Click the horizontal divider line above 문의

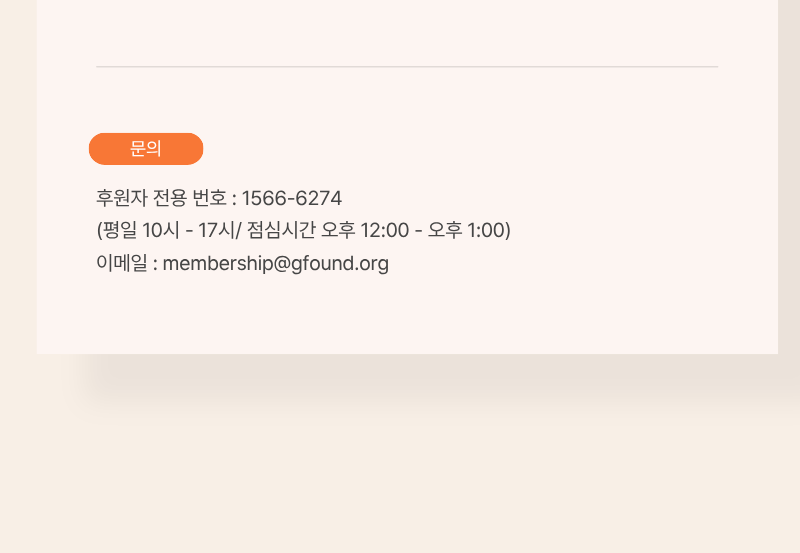pyautogui.click(x=407, y=66)
